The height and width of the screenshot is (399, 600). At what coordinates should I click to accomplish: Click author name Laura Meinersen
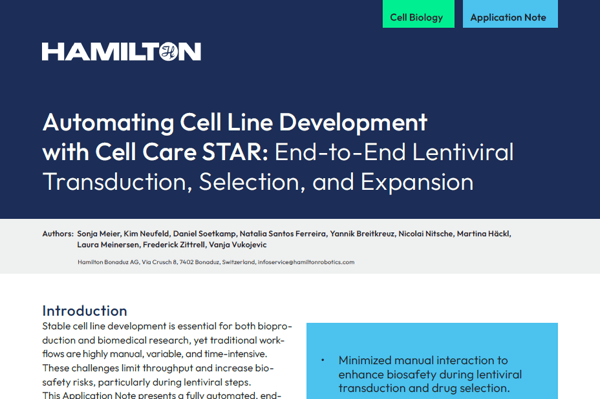(x=108, y=245)
